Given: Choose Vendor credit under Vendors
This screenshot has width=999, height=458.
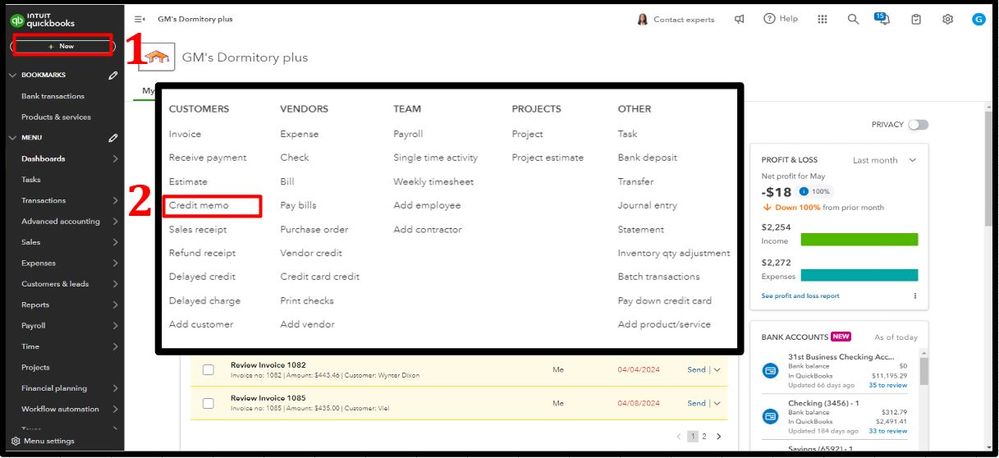Looking at the screenshot, I should click(311, 253).
